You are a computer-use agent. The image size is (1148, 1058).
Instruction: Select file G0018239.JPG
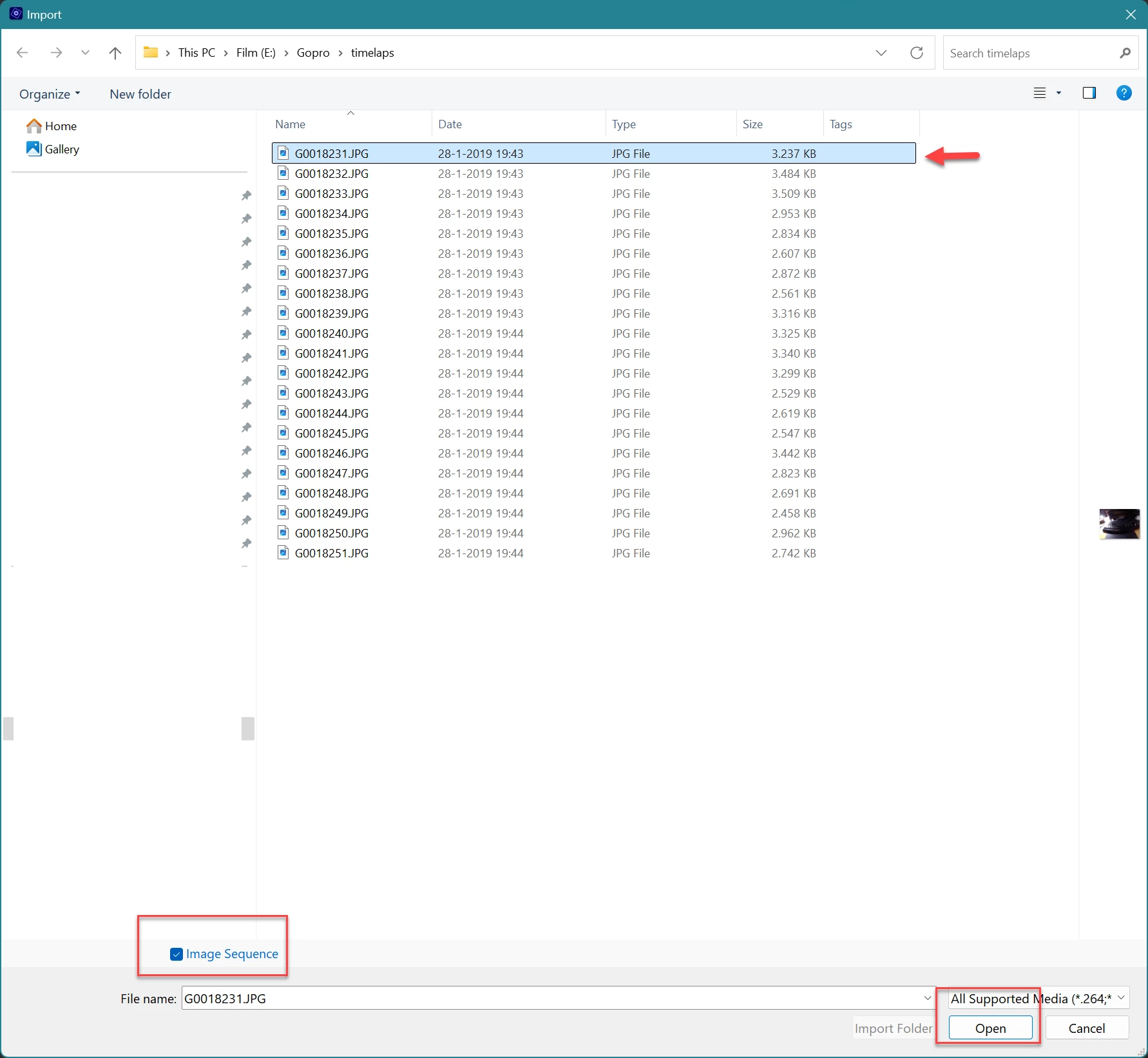(x=593, y=313)
